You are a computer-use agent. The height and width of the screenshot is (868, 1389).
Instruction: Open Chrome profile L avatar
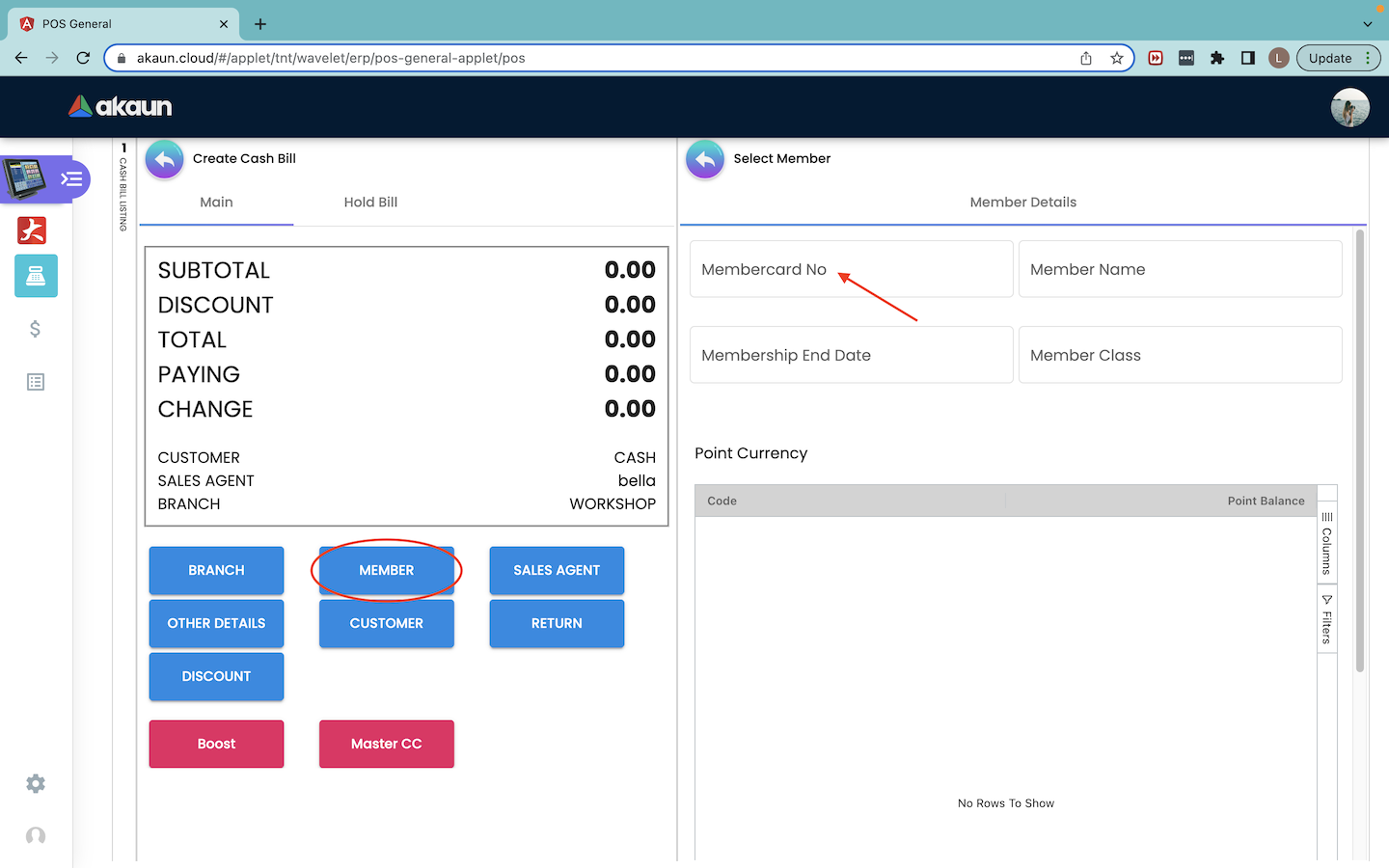coord(1279,58)
